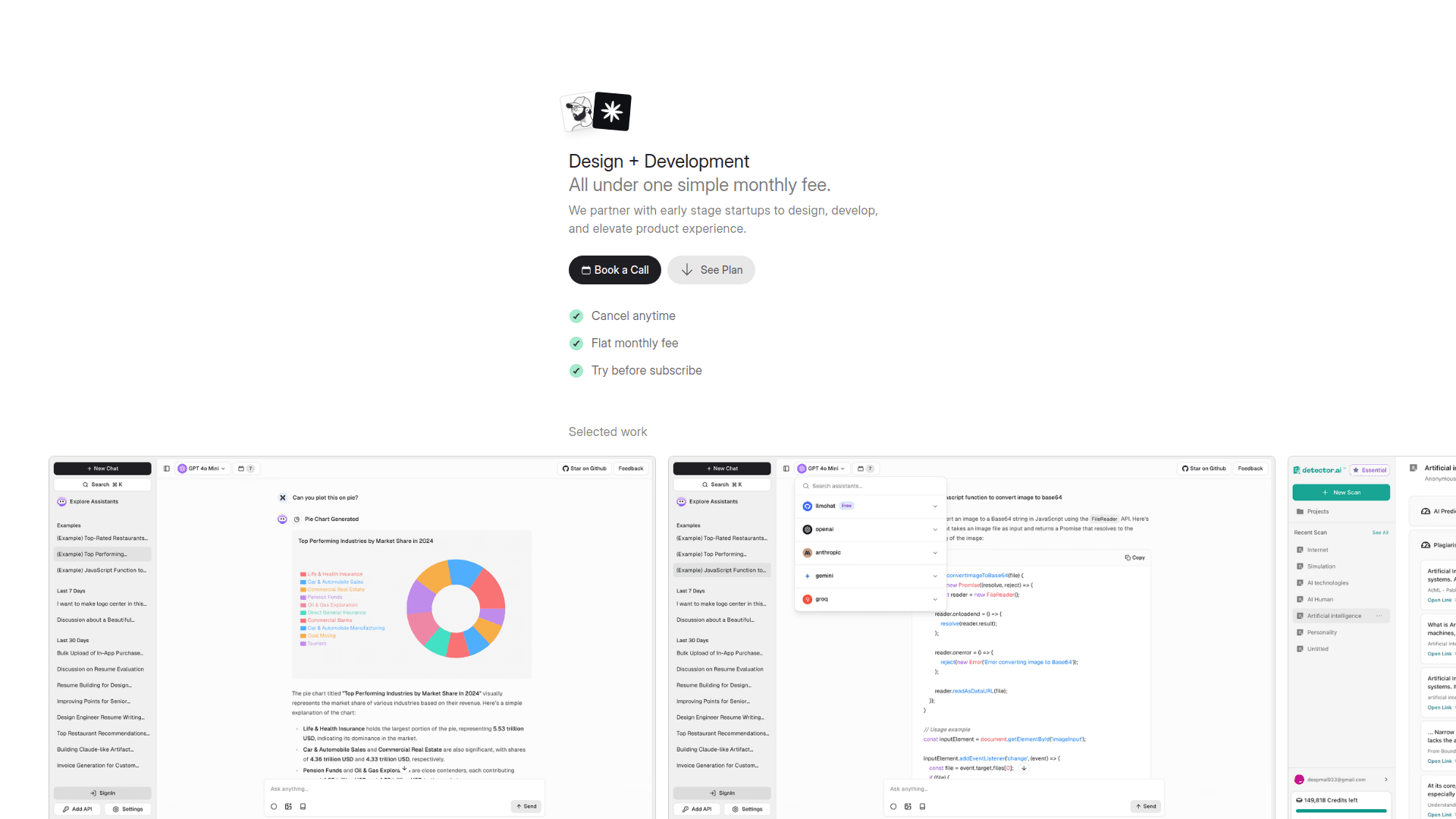Click the black asterisk logo tile

(x=613, y=112)
